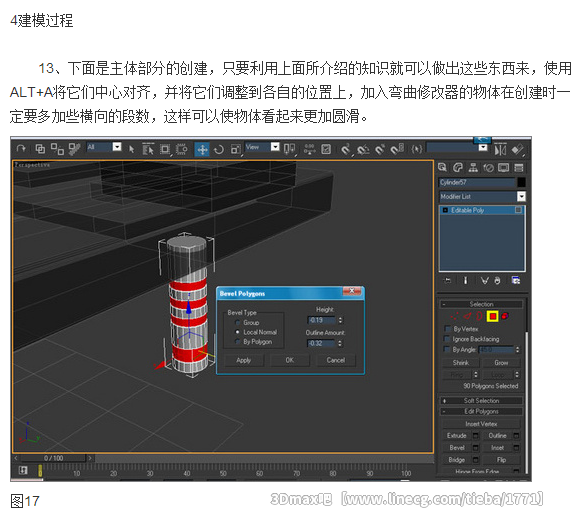Enable the By Vertex checkbox
Image resolution: width=583 pixels, height=518 pixels.
(x=448, y=329)
